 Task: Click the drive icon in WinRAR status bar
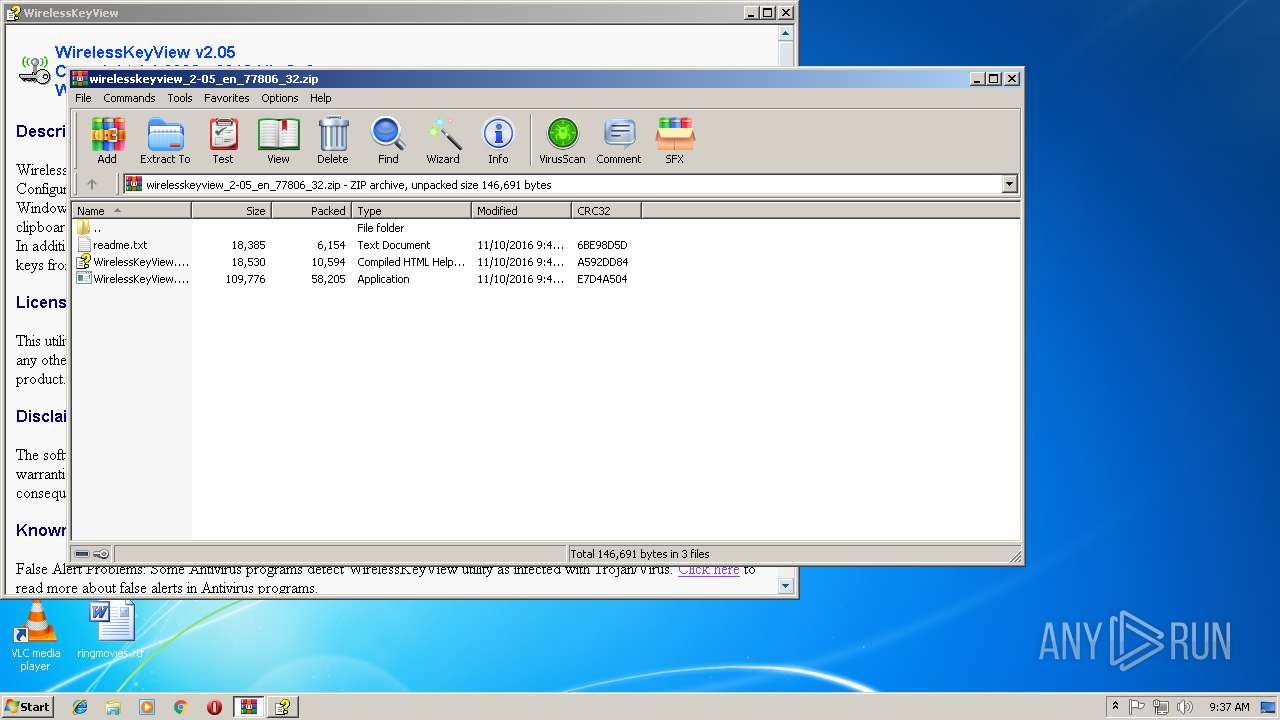[82, 553]
